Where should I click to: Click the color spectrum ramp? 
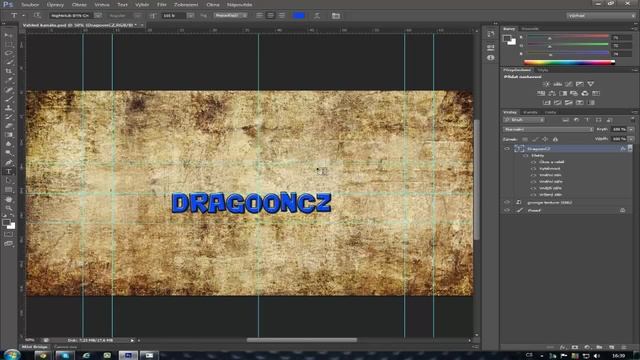click(569, 62)
